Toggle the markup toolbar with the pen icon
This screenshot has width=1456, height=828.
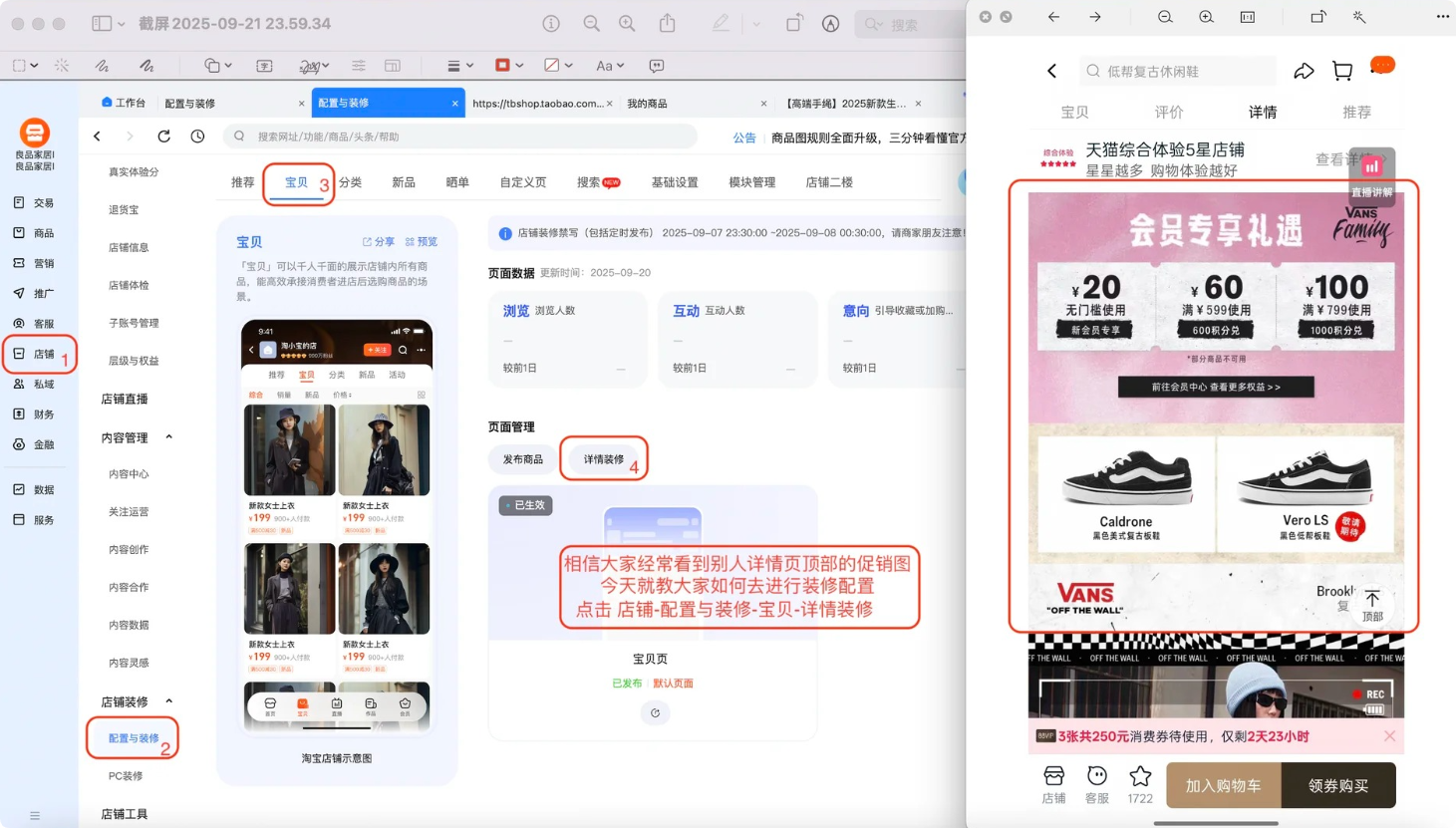point(721,23)
